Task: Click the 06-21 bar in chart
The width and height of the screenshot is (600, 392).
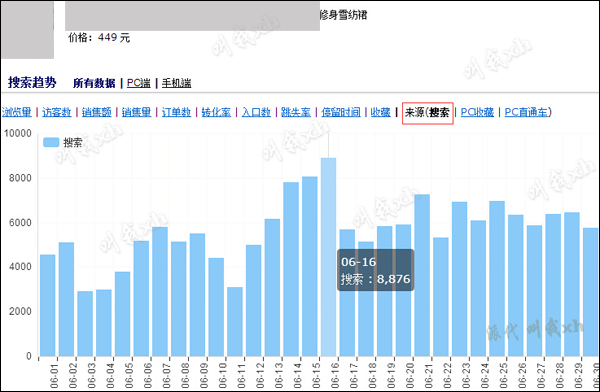Action: tap(422, 275)
